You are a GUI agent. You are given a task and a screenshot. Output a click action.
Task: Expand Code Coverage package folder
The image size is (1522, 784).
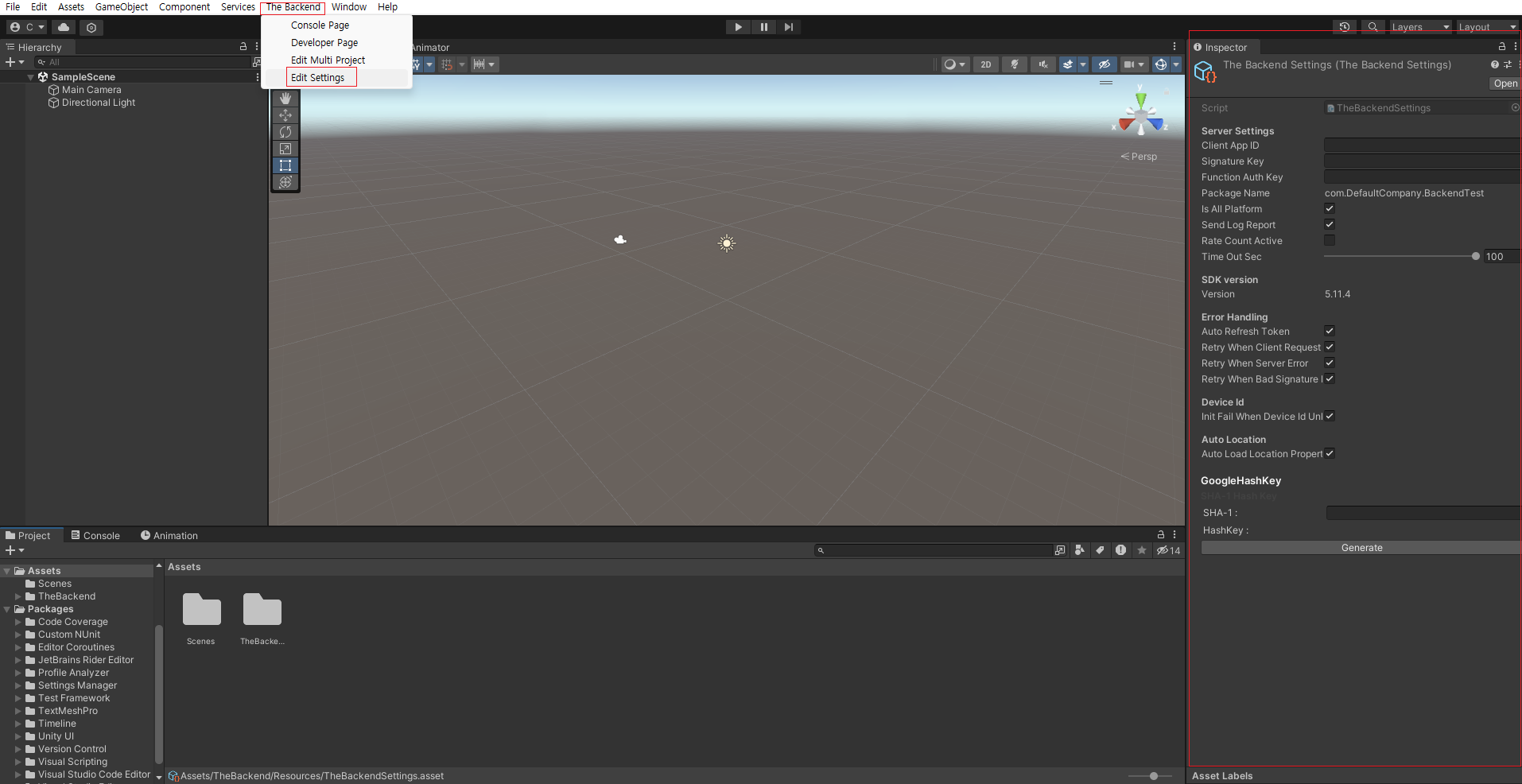tap(18, 622)
